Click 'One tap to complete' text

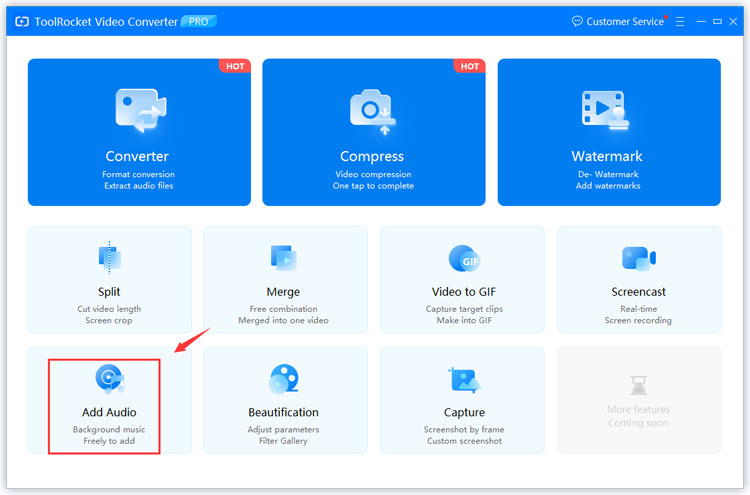373,186
